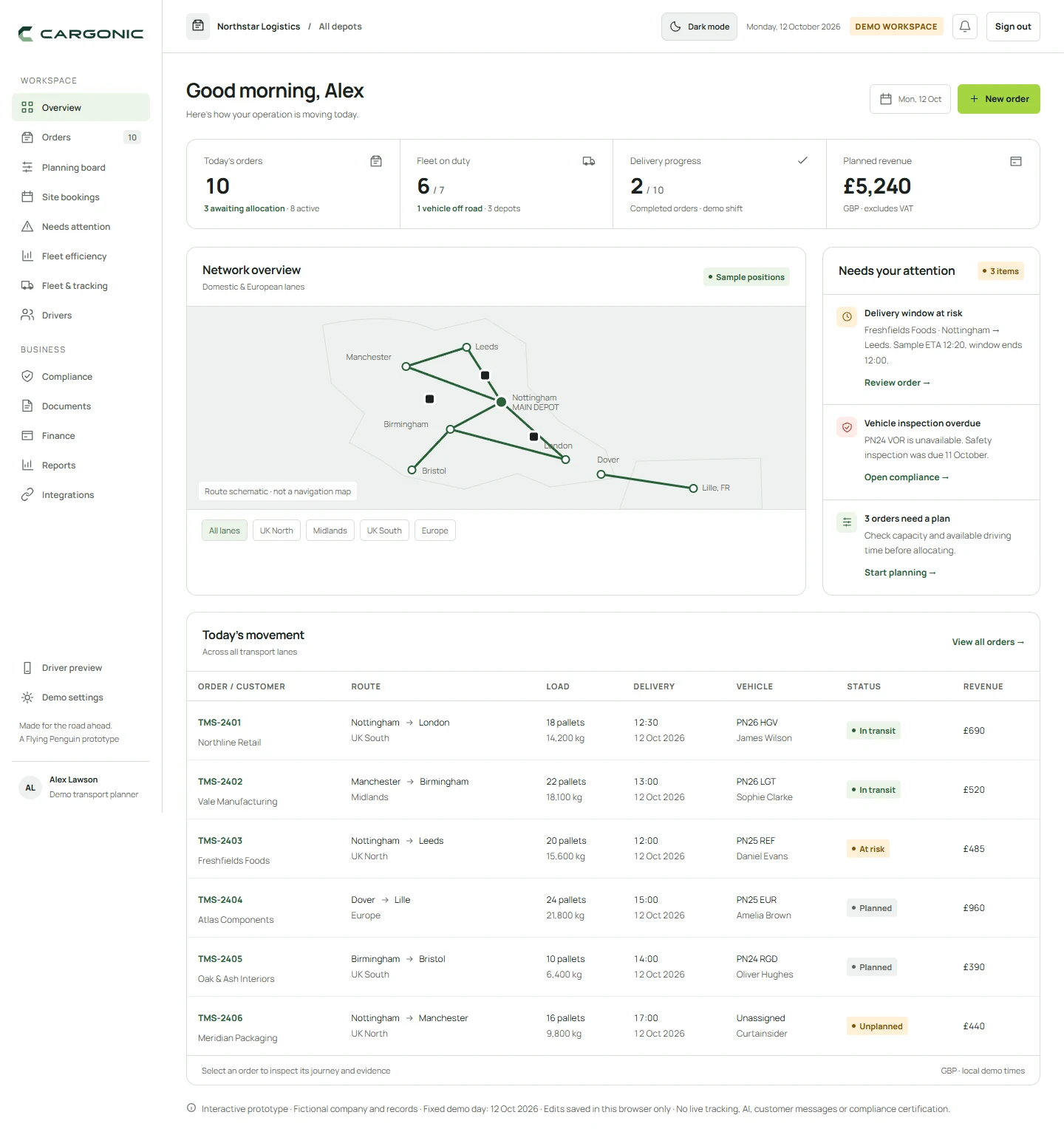The height and width of the screenshot is (1146, 1064).
Task: Open the Mon, 12 Oct date picker
Action: [910, 99]
